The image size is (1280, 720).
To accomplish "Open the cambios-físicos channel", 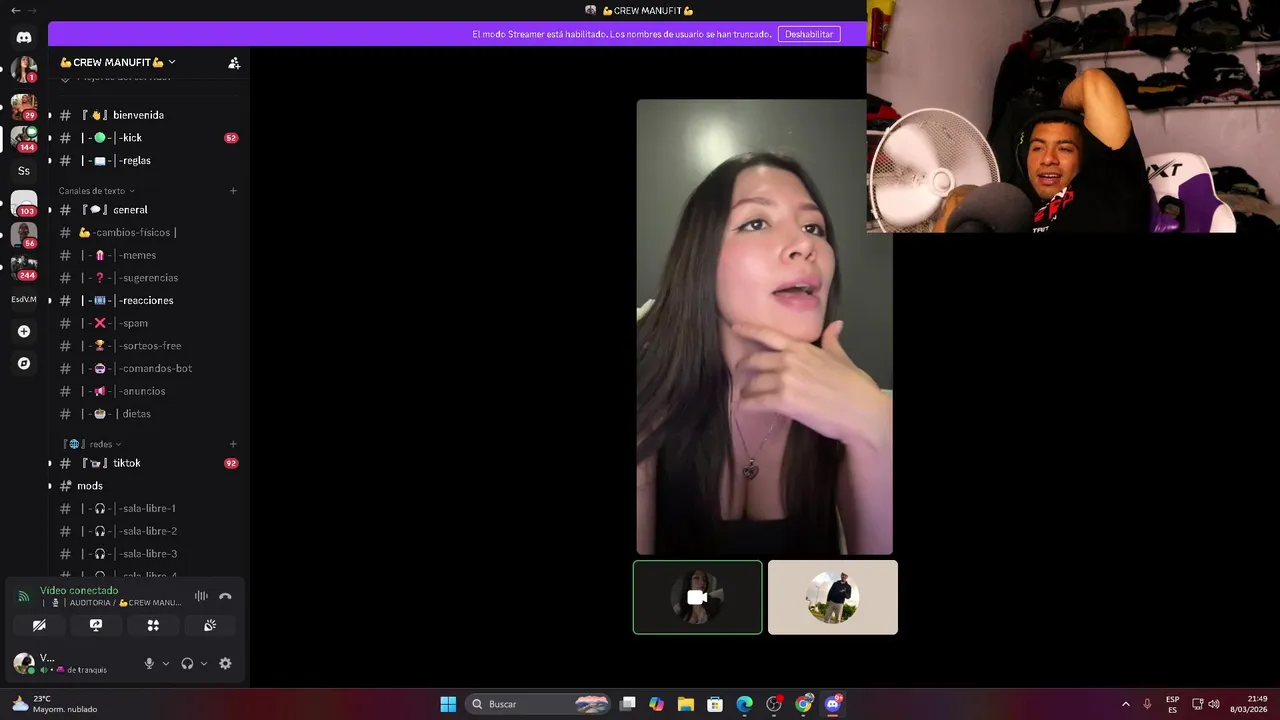I will pos(148,232).
